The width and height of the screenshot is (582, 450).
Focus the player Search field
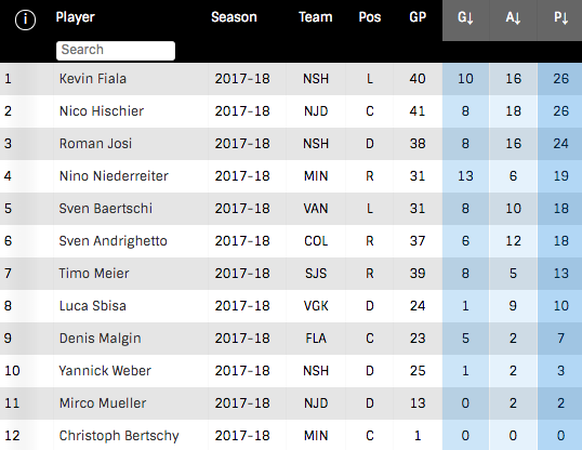point(115,50)
